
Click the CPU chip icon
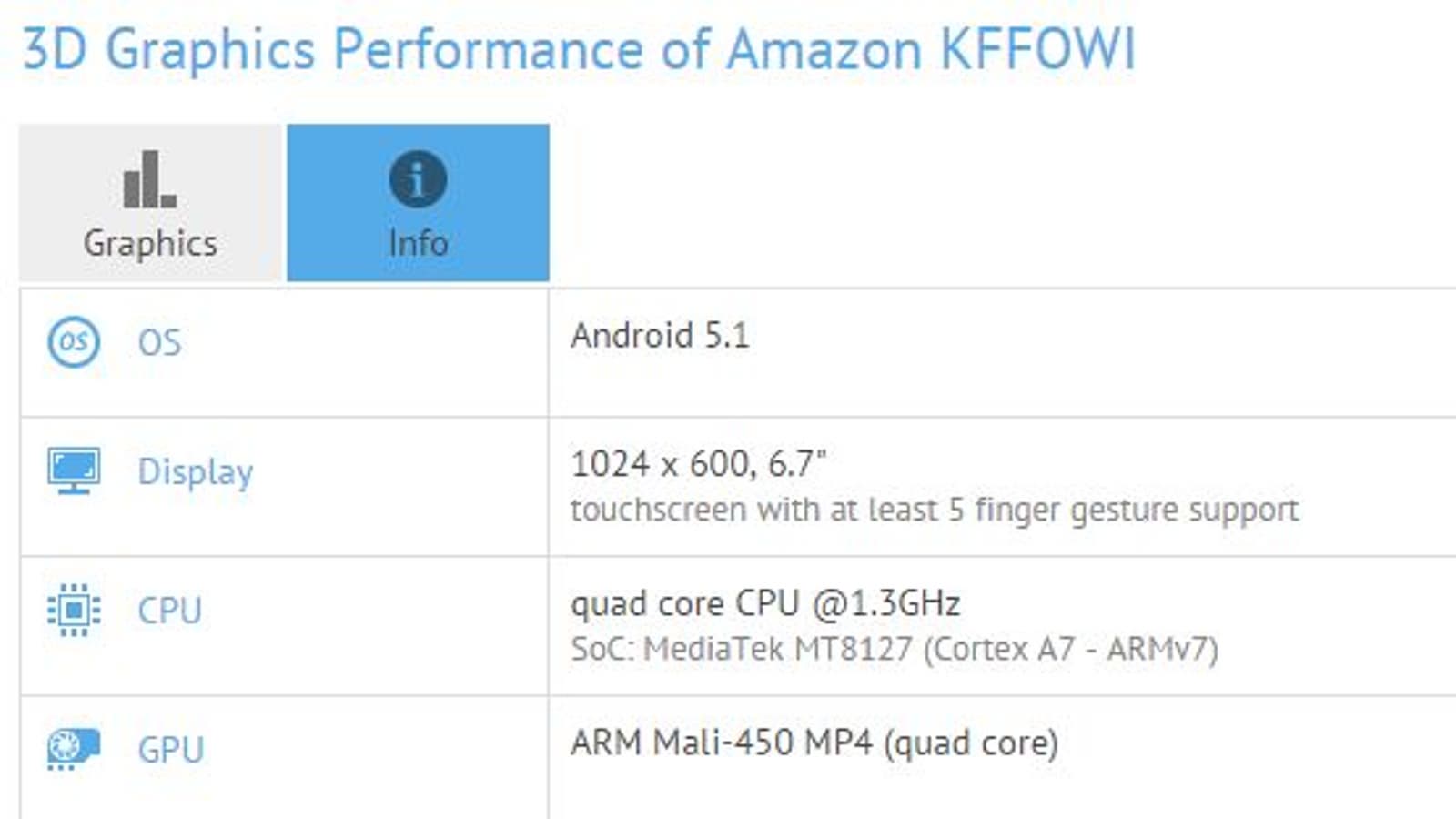74,610
